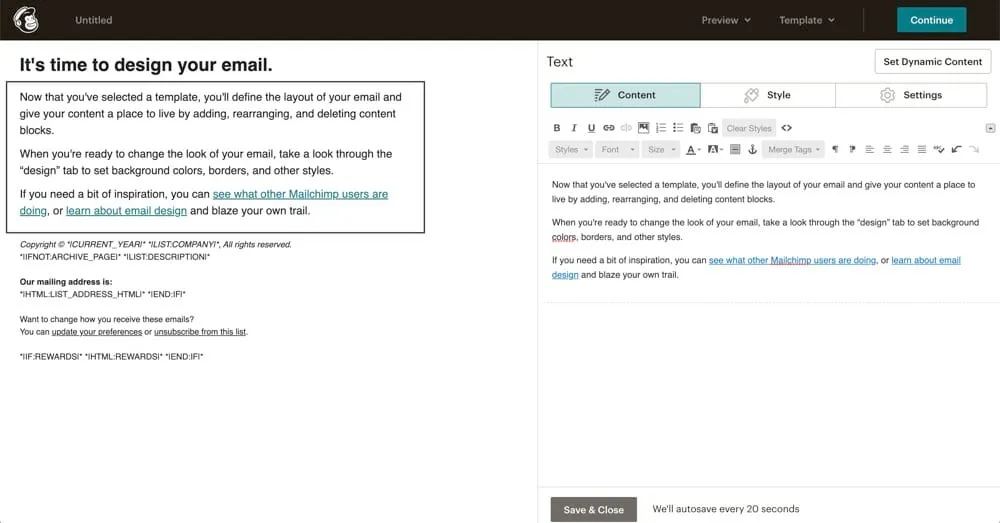Image resolution: width=1000 pixels, height=523 pixels.
Task: Click the undo arrow icon
Action: tap(956, 149)
